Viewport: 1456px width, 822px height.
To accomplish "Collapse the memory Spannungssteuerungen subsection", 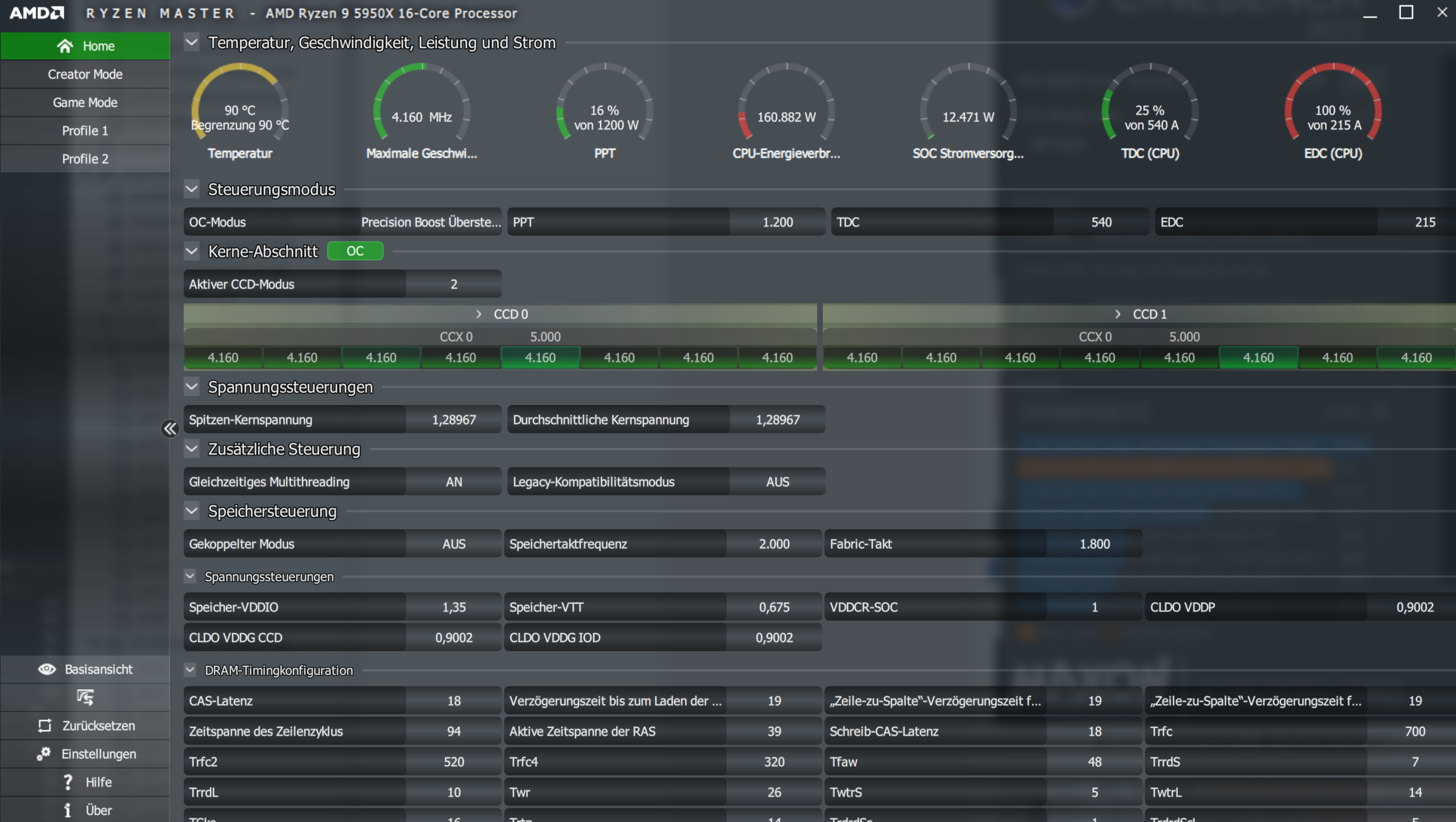I will pos(190,577).
